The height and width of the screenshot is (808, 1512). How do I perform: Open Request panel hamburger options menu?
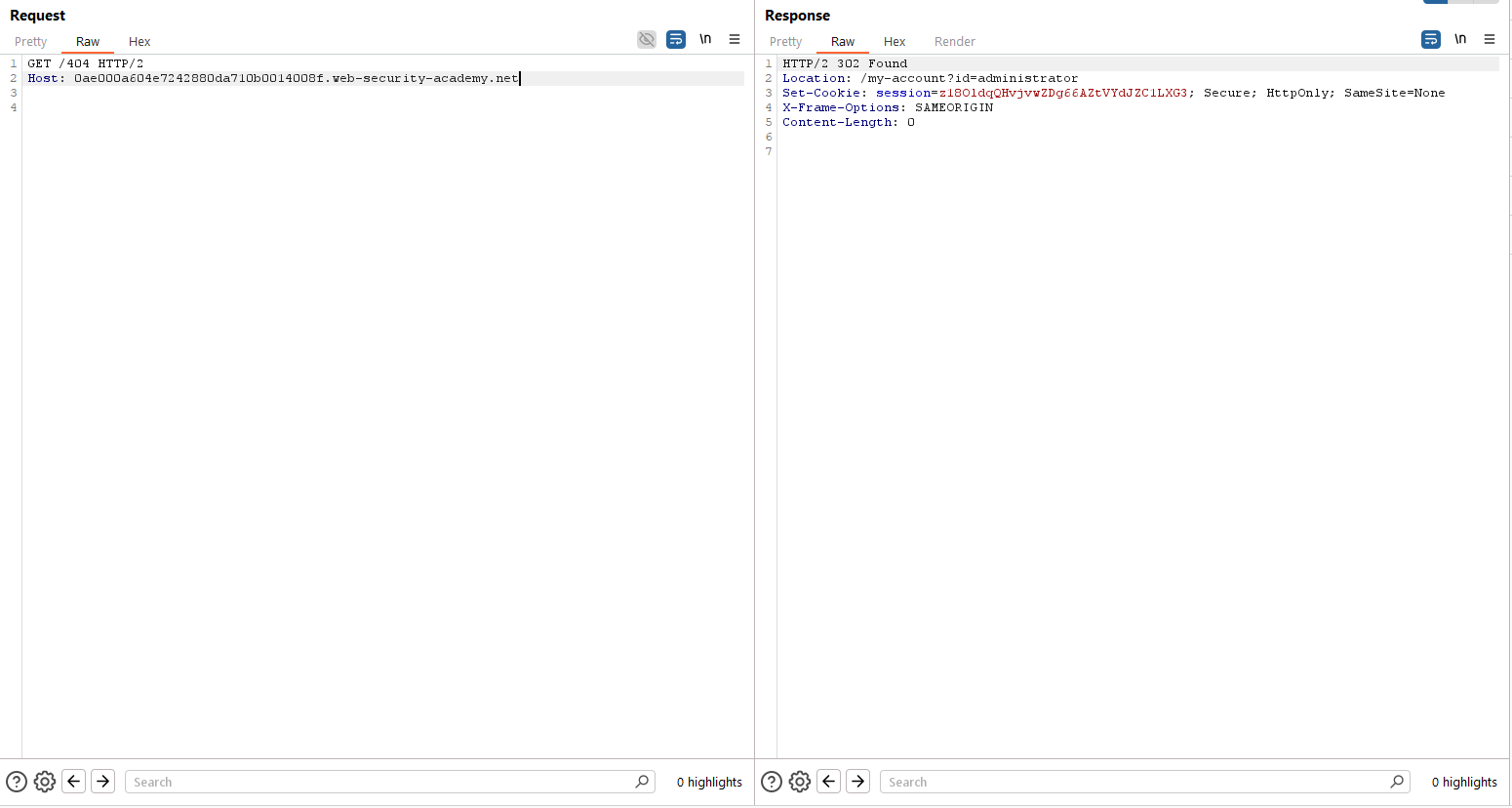point(735,40)
